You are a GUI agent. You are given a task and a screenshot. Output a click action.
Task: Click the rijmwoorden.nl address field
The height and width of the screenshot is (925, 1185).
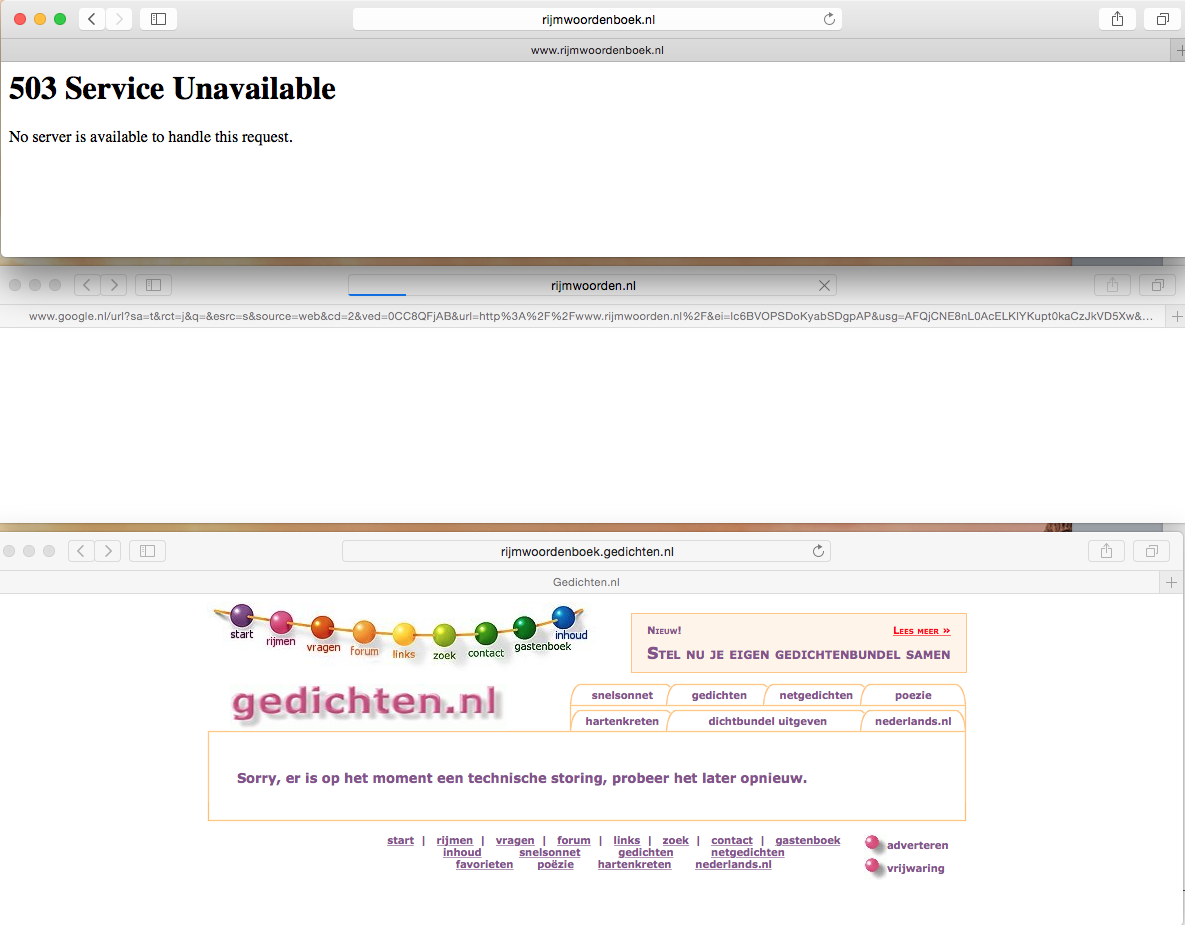592,286
